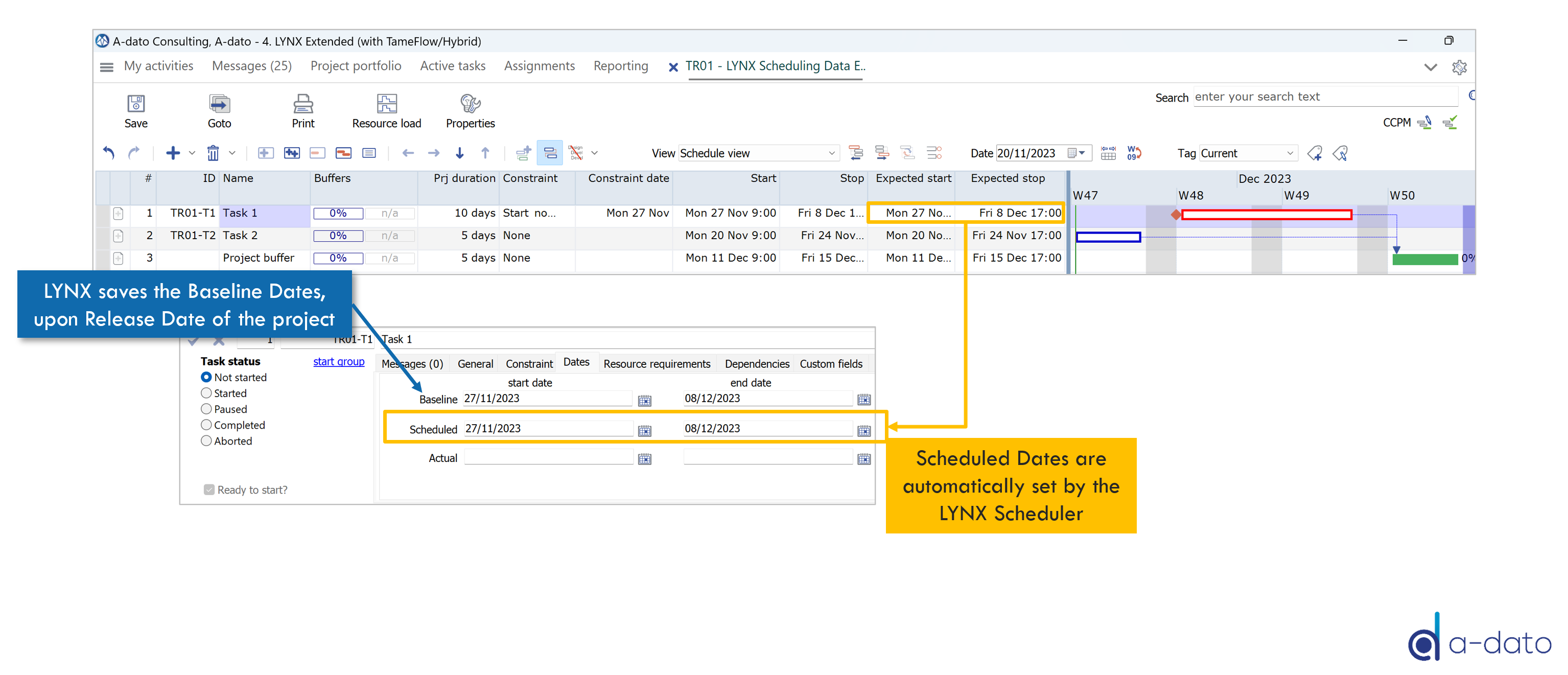Expand row 3 Project buffer details

pyautogui.click(x=118, y=258)
